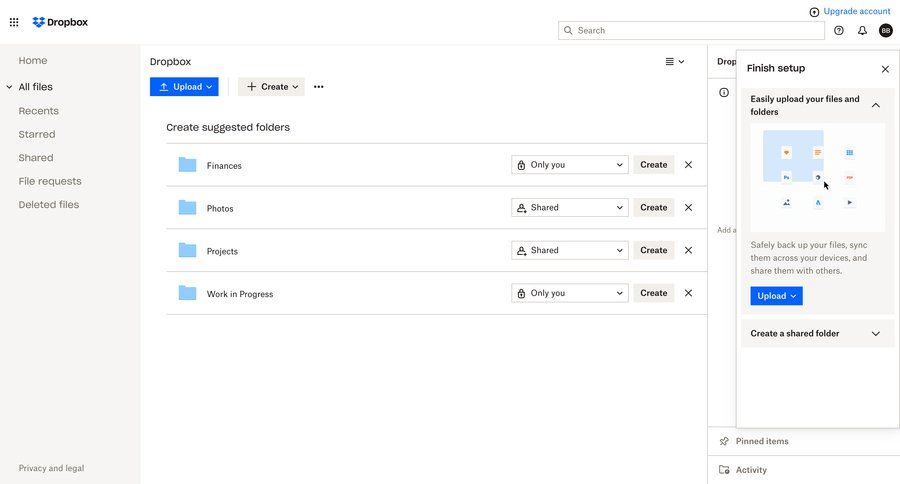Dismiss the Finances folder suggestion
This screenshot has height=484, width=900.
point(688,165)
